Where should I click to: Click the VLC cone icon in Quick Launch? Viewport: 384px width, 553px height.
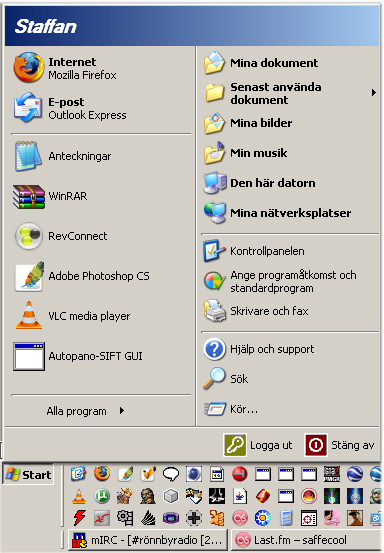coord(79,496)
